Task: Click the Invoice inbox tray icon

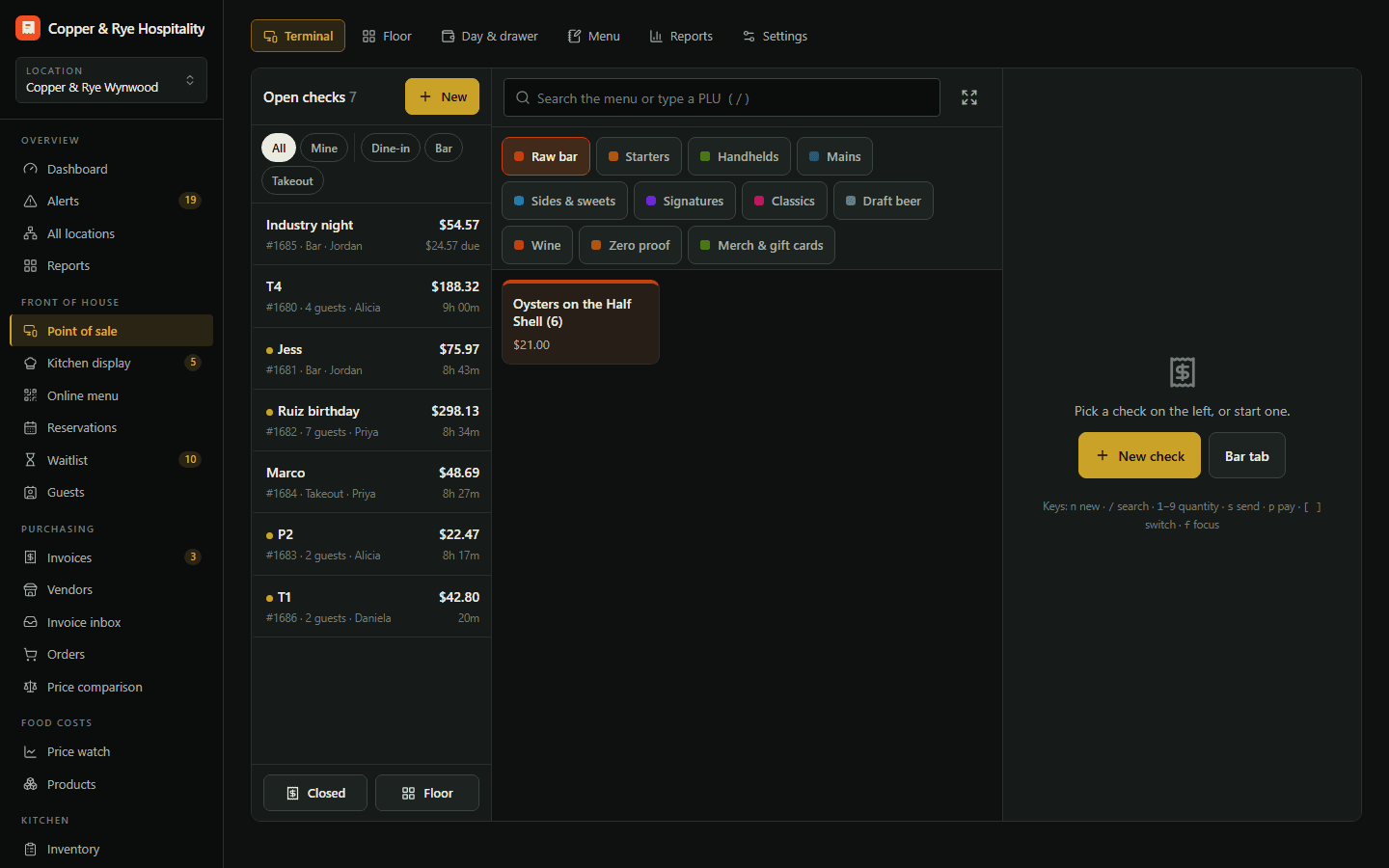Action: [30, 622]
